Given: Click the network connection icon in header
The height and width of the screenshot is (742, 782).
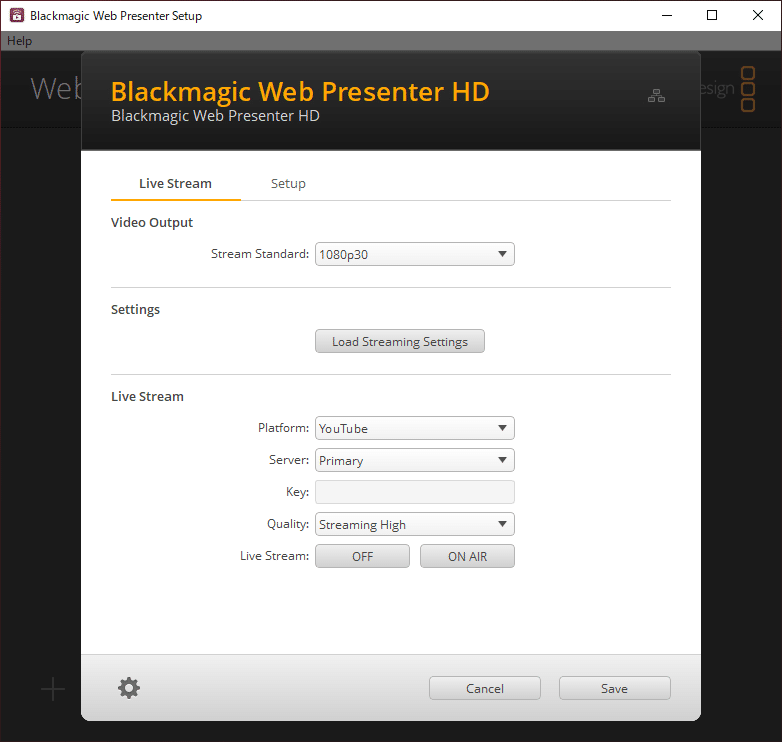Looking at the screenshot, I should pyautogui.click(x=656, y=95).
